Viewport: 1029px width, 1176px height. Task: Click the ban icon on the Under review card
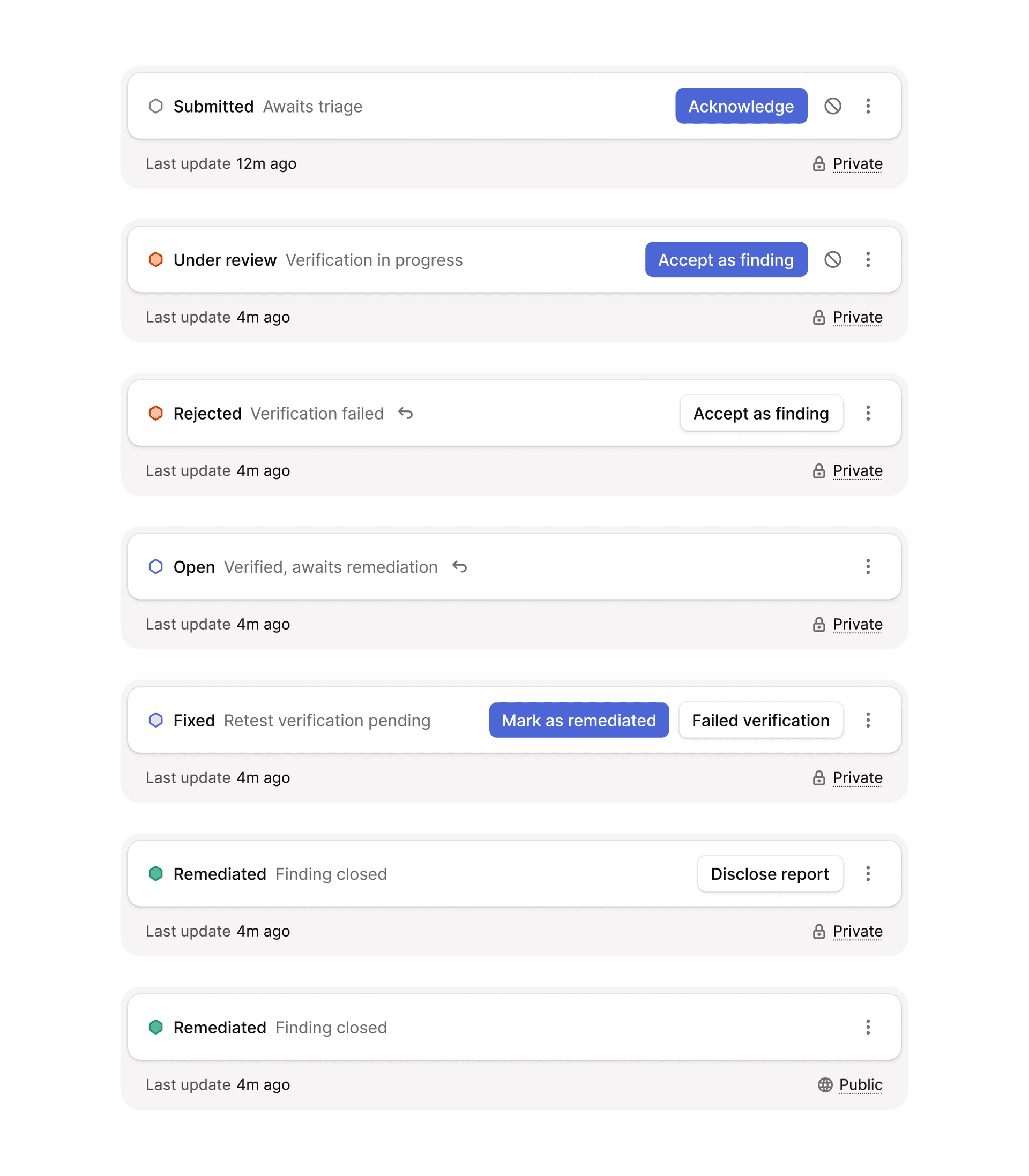(x=834, y=259)
